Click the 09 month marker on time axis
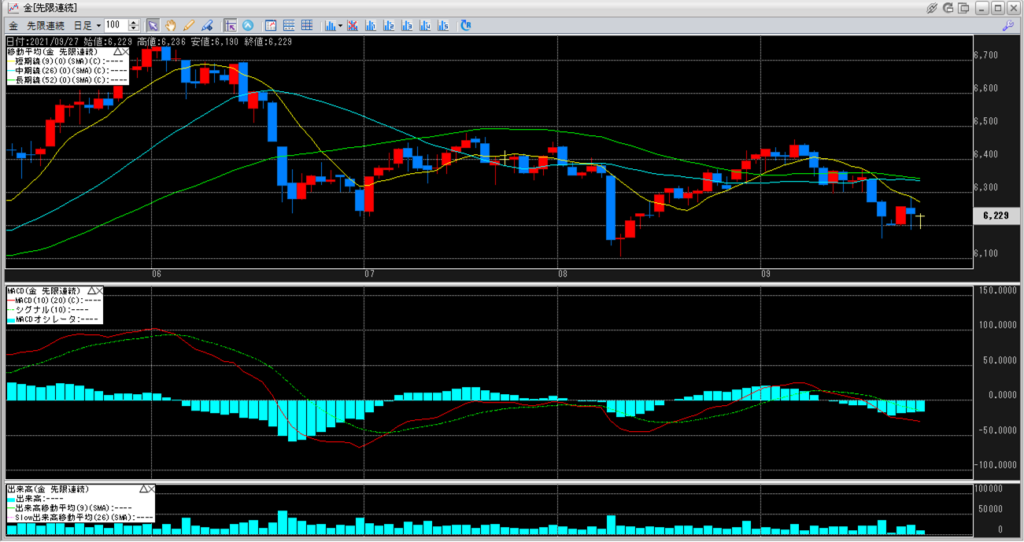 pyautogui.click(x=766, y=274)
